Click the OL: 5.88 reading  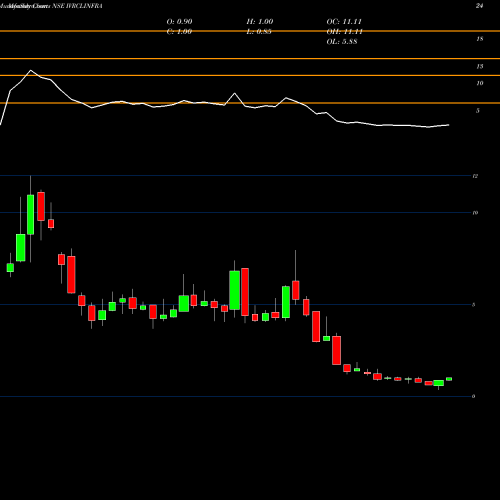342,42
